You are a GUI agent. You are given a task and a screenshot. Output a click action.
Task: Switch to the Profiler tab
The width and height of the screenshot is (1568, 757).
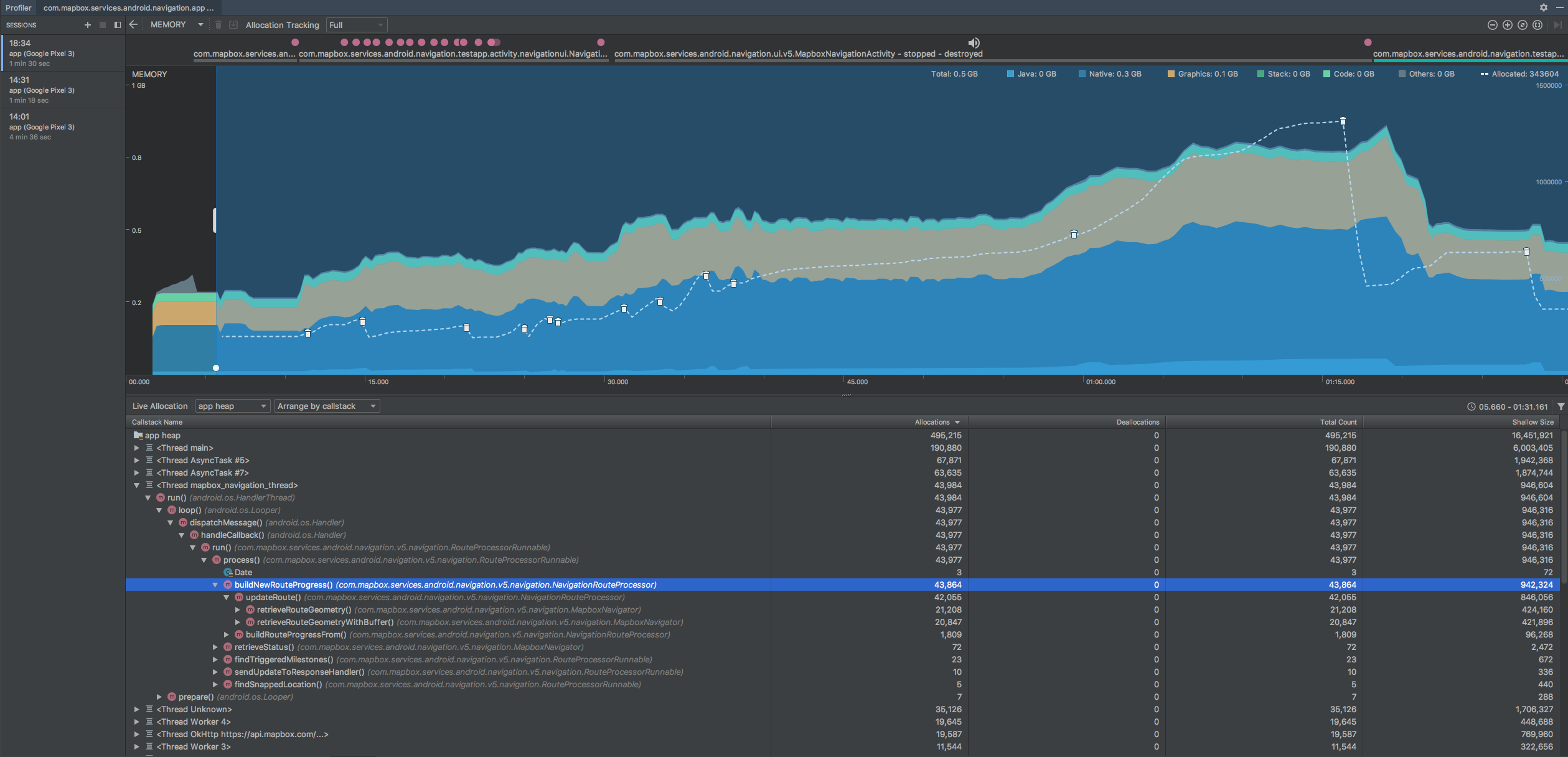click(x=18, y=7)
